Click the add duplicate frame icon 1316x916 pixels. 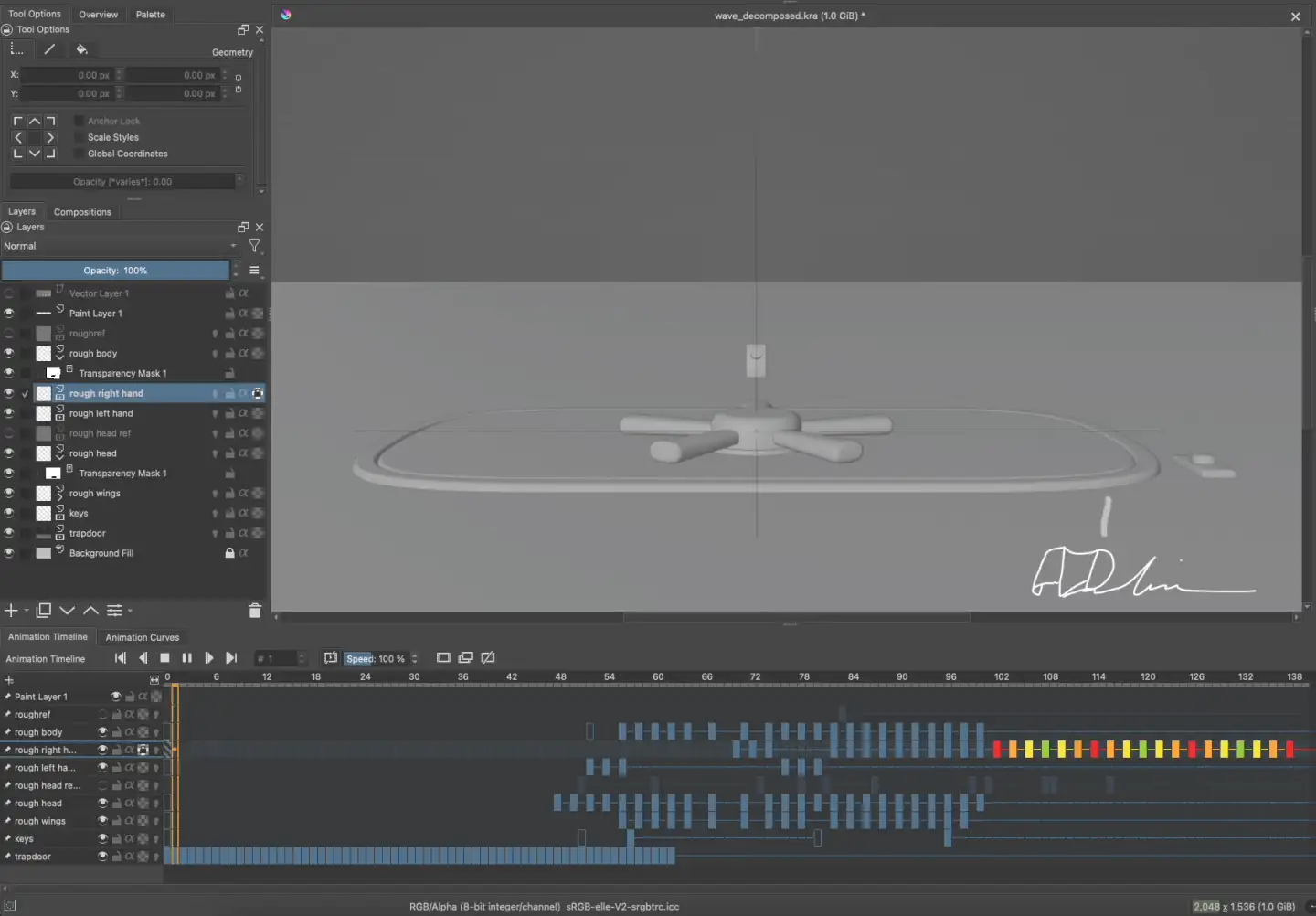[x=465, y=658]
